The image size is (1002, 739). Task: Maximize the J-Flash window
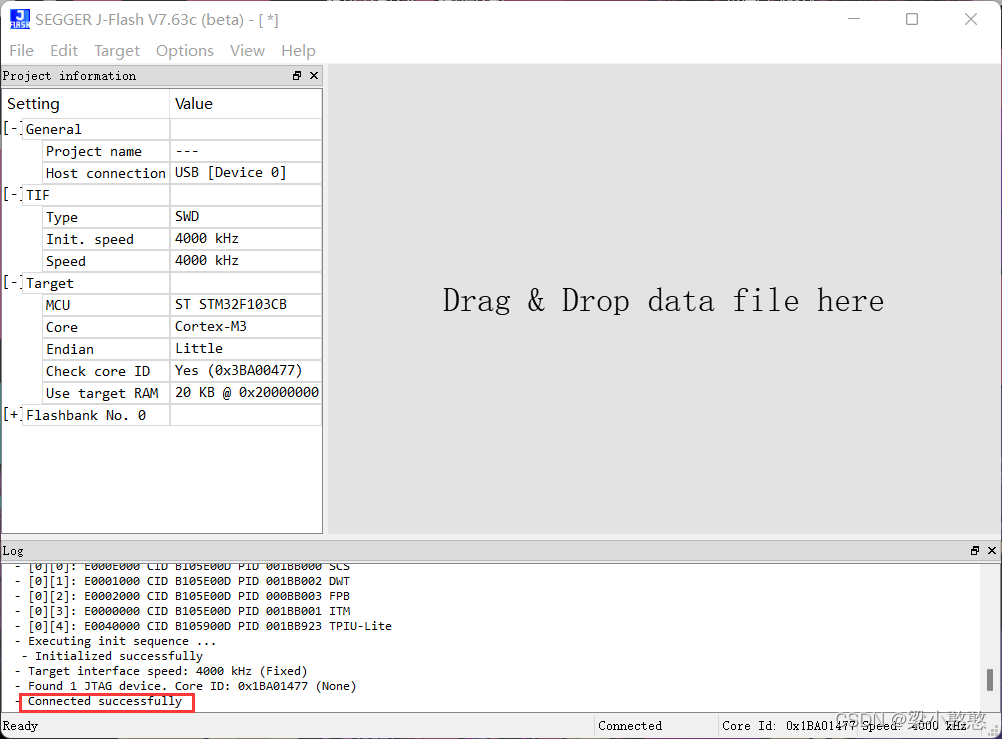(x=912, y=19)
